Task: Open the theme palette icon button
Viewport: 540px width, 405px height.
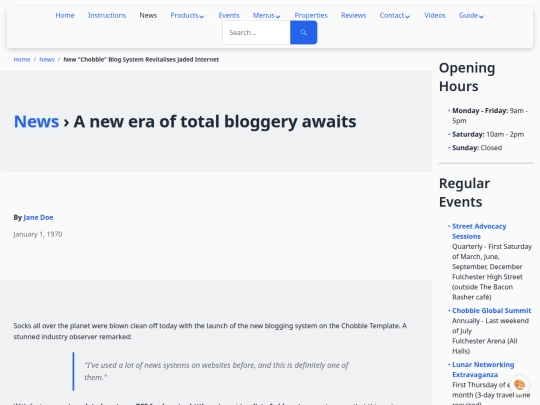Action: pyautogui.click(x=519, y=384)
